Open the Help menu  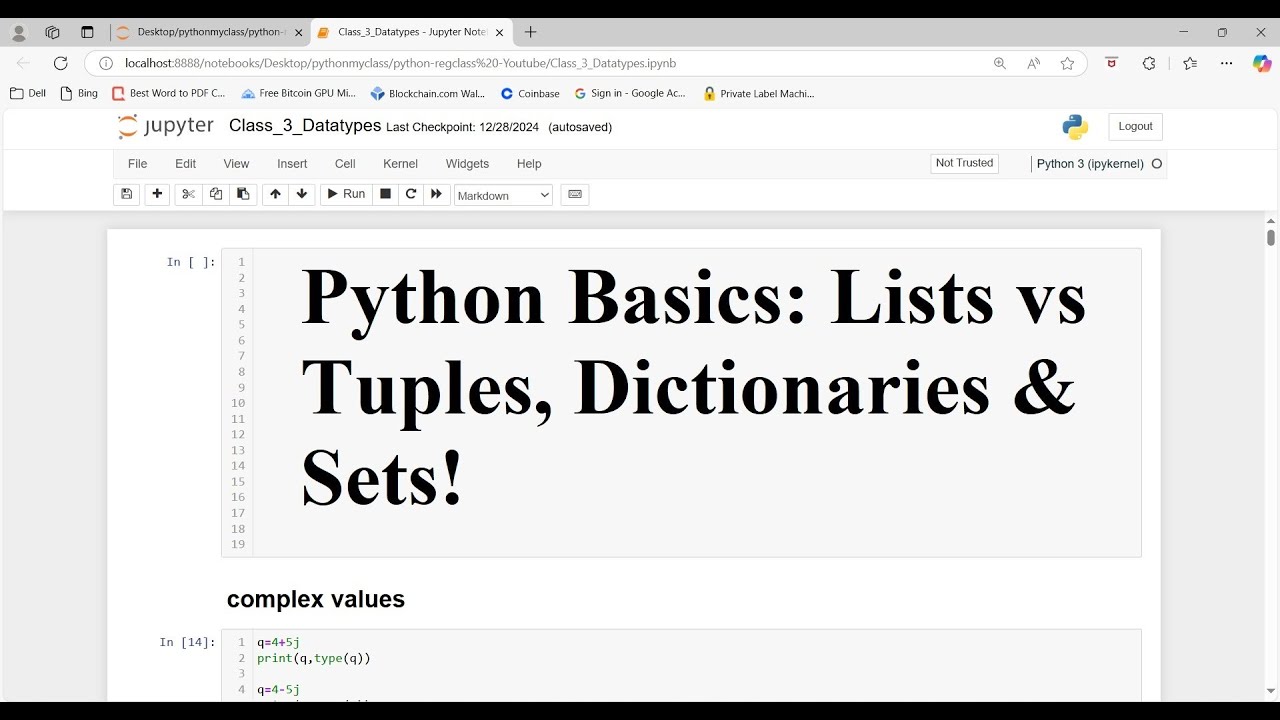pos(529,164)
